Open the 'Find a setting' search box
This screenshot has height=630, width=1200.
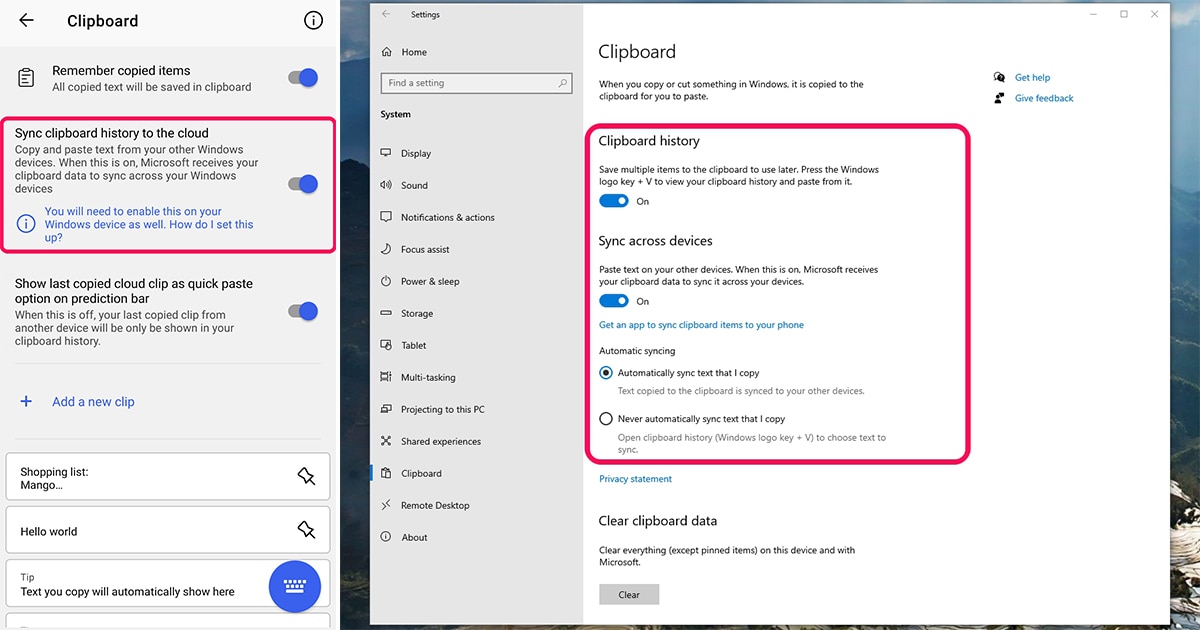click(476, 83)
